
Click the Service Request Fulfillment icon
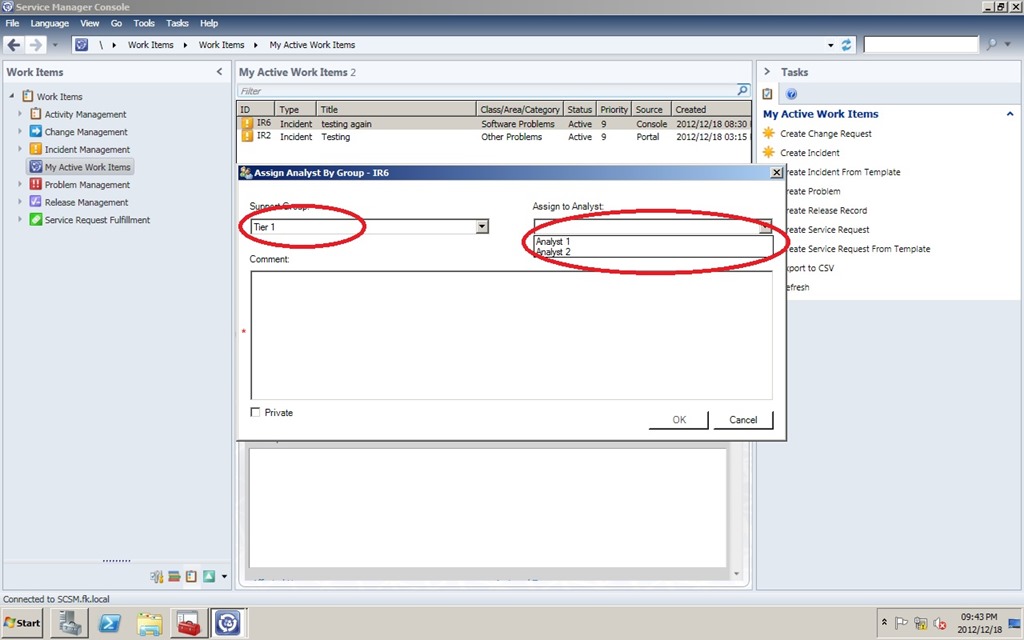tap(36, 220)
